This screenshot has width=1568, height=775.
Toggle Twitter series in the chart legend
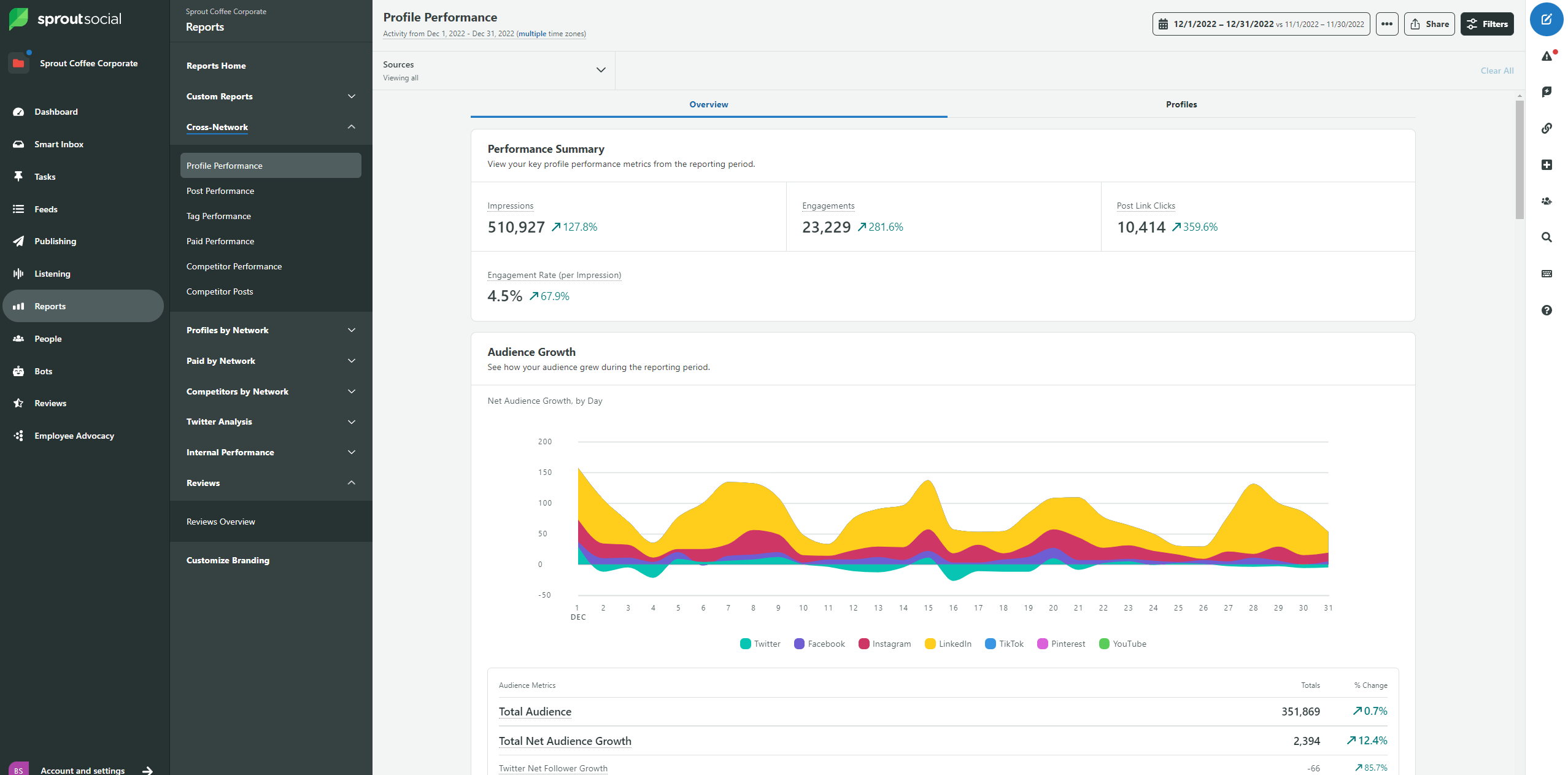click(760, 644)
